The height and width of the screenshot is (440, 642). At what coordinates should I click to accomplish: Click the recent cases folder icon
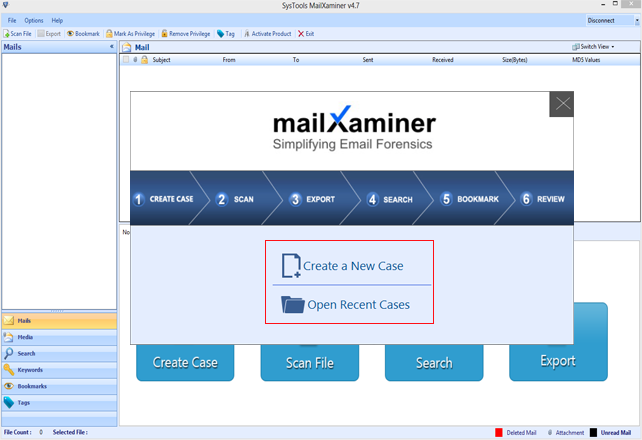(292, 305)
